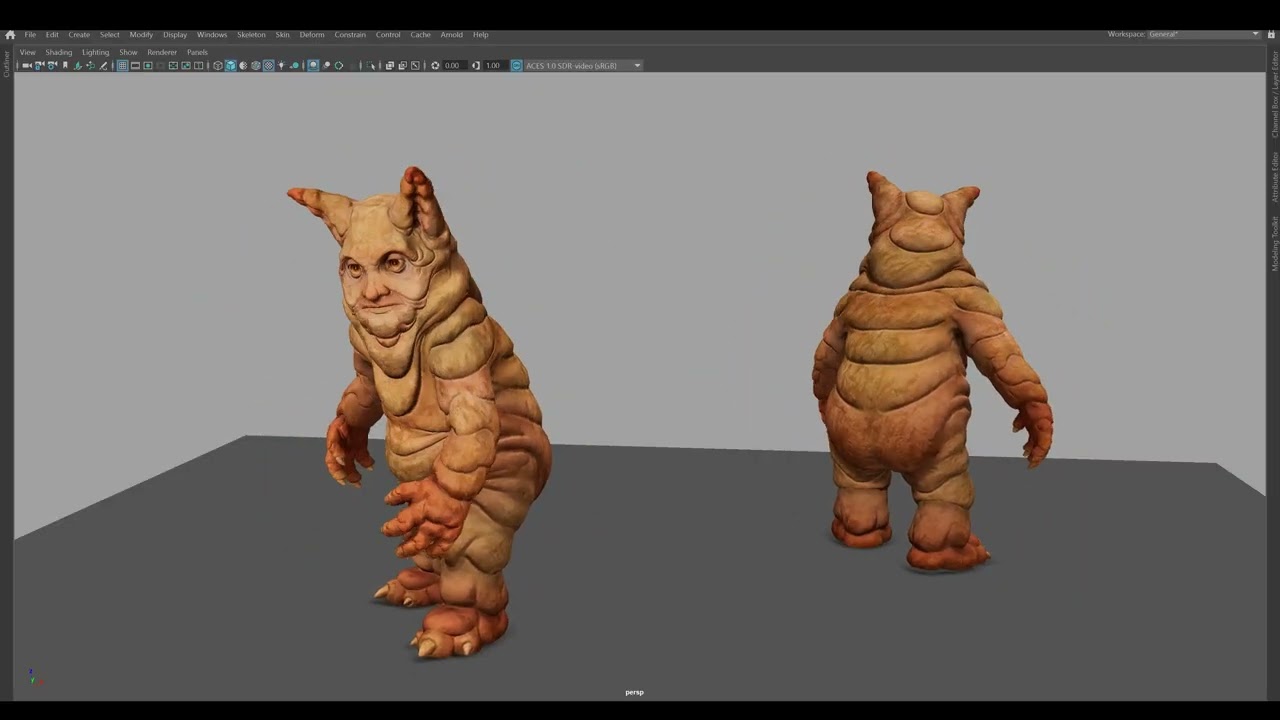
Task: Toggle Wireframe on Shaded
Action: pos(255,66)
